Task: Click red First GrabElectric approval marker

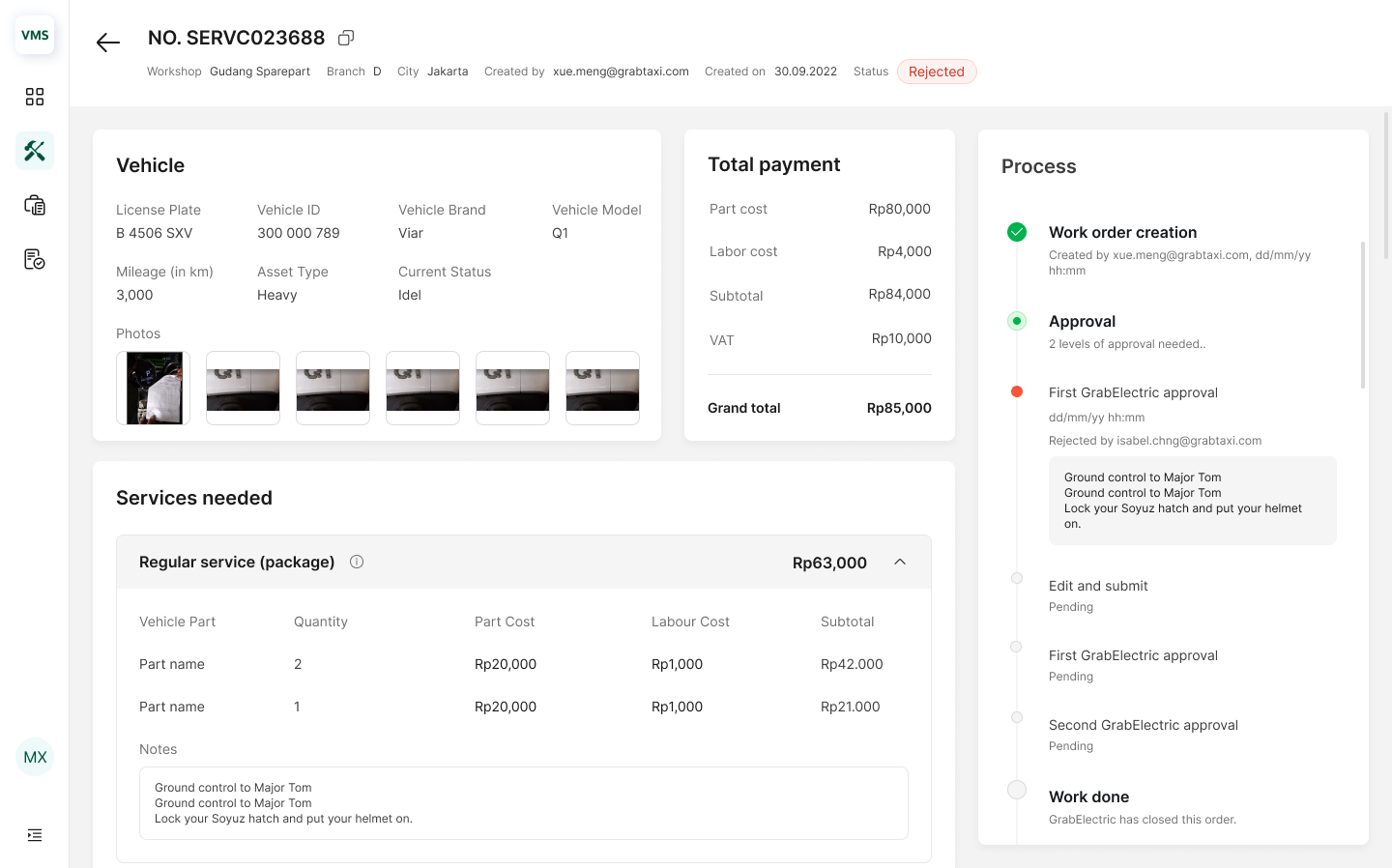Action: [1017, 391]
